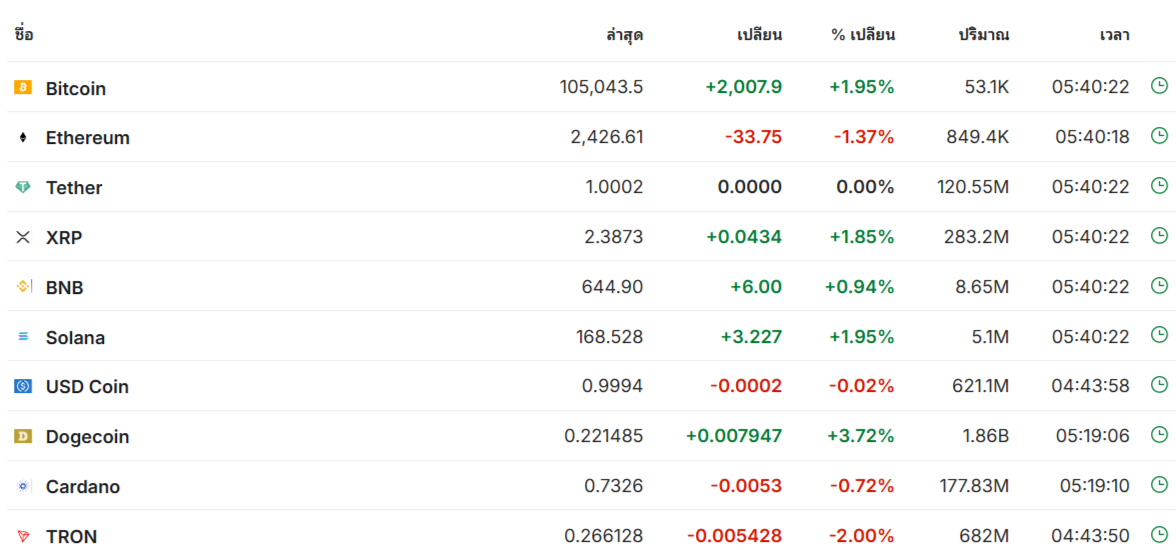Click the clock icon in BNB row
The height and width of the screenshot is (550, 1176).
1159,285
